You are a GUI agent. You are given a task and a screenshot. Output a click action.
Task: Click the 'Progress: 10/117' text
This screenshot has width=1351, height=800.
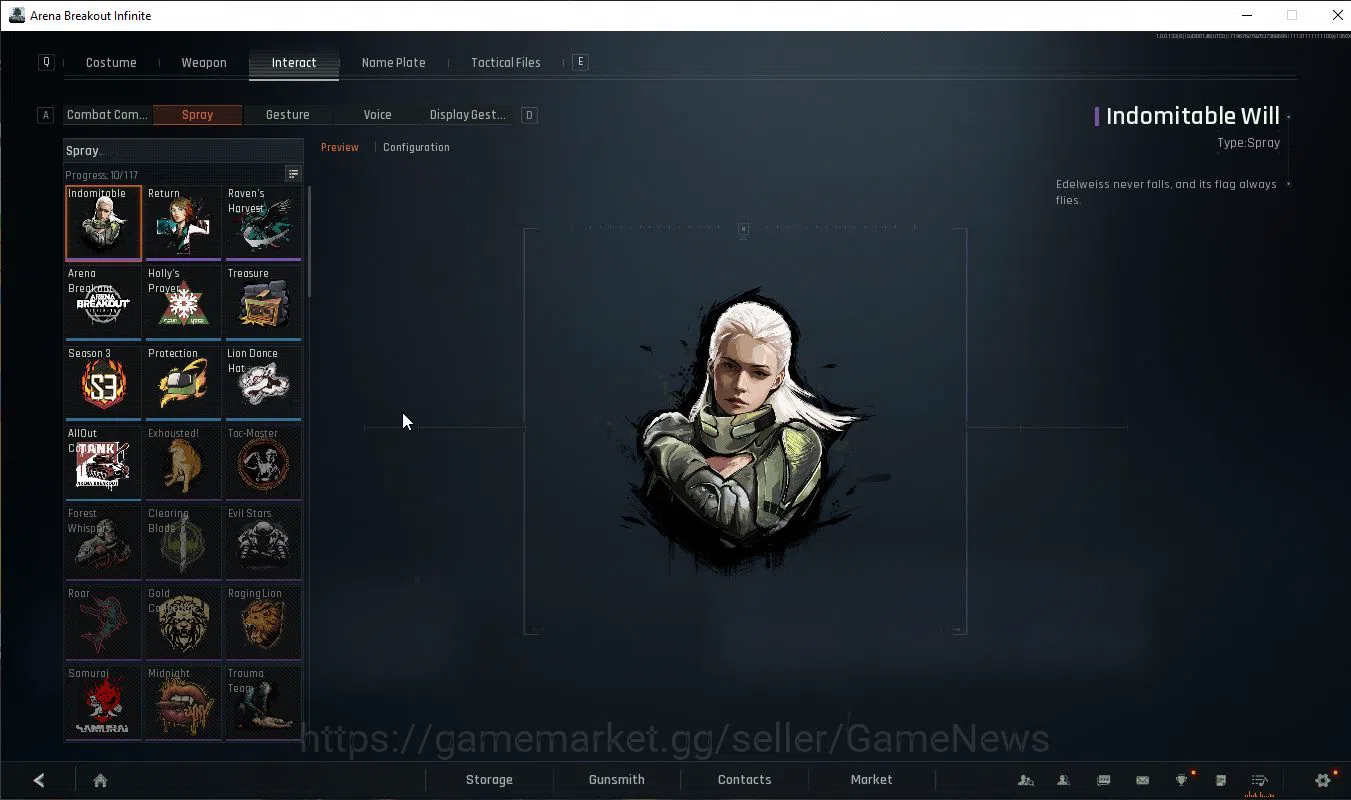(x=102, y=175)
